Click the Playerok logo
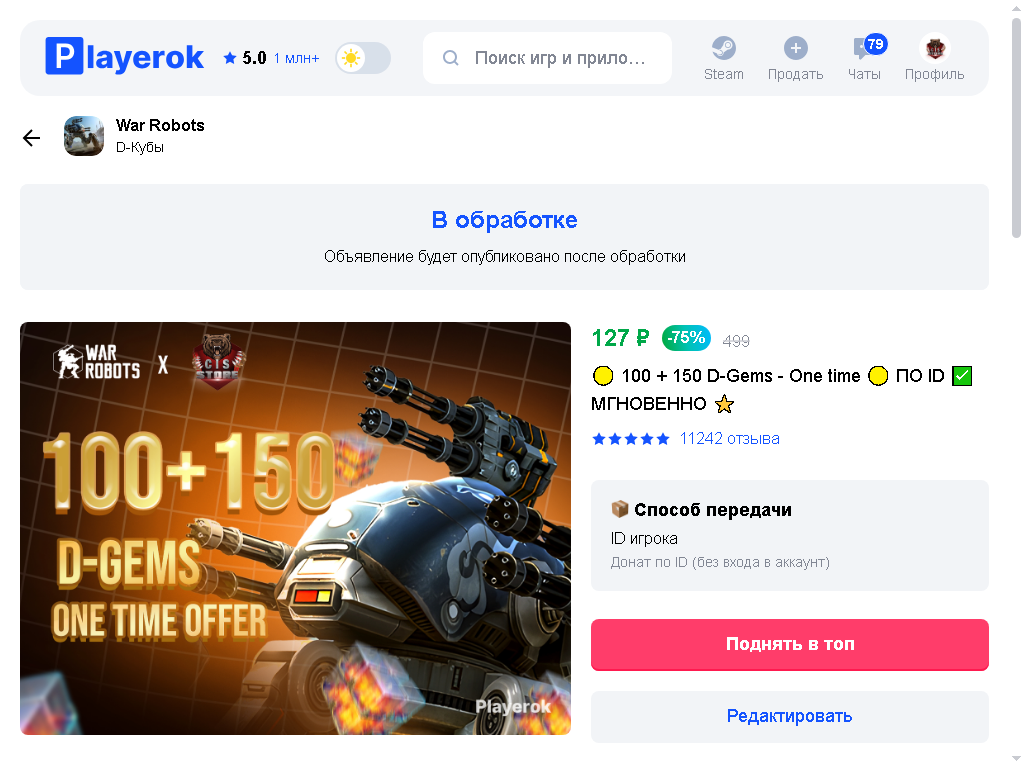Screen dimensions: 1024x768 coord(124,57)
